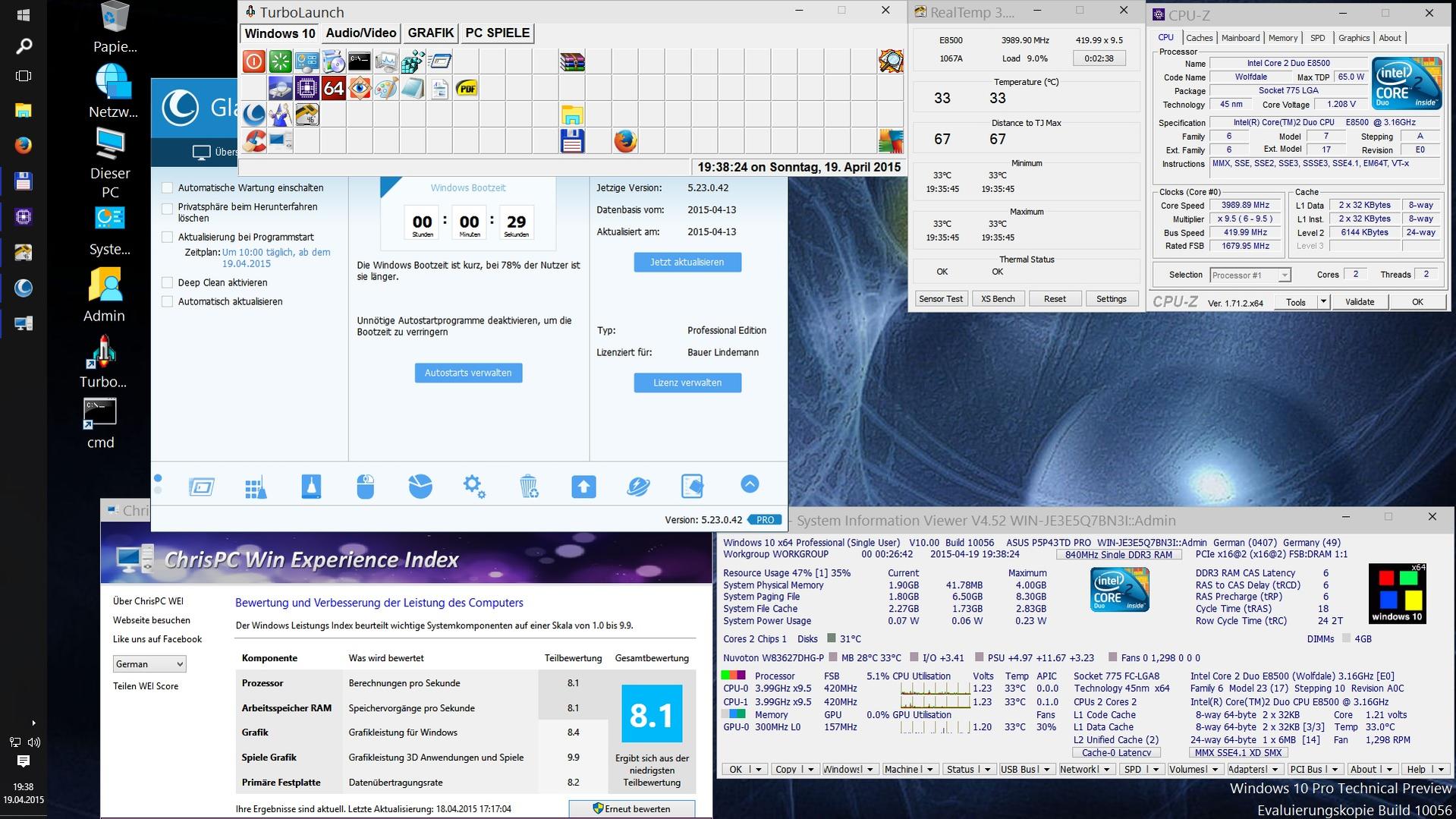Click the red power icon in TurboLaunch
This screenshot has height=819, width=1456.
[x=253, y=61]
